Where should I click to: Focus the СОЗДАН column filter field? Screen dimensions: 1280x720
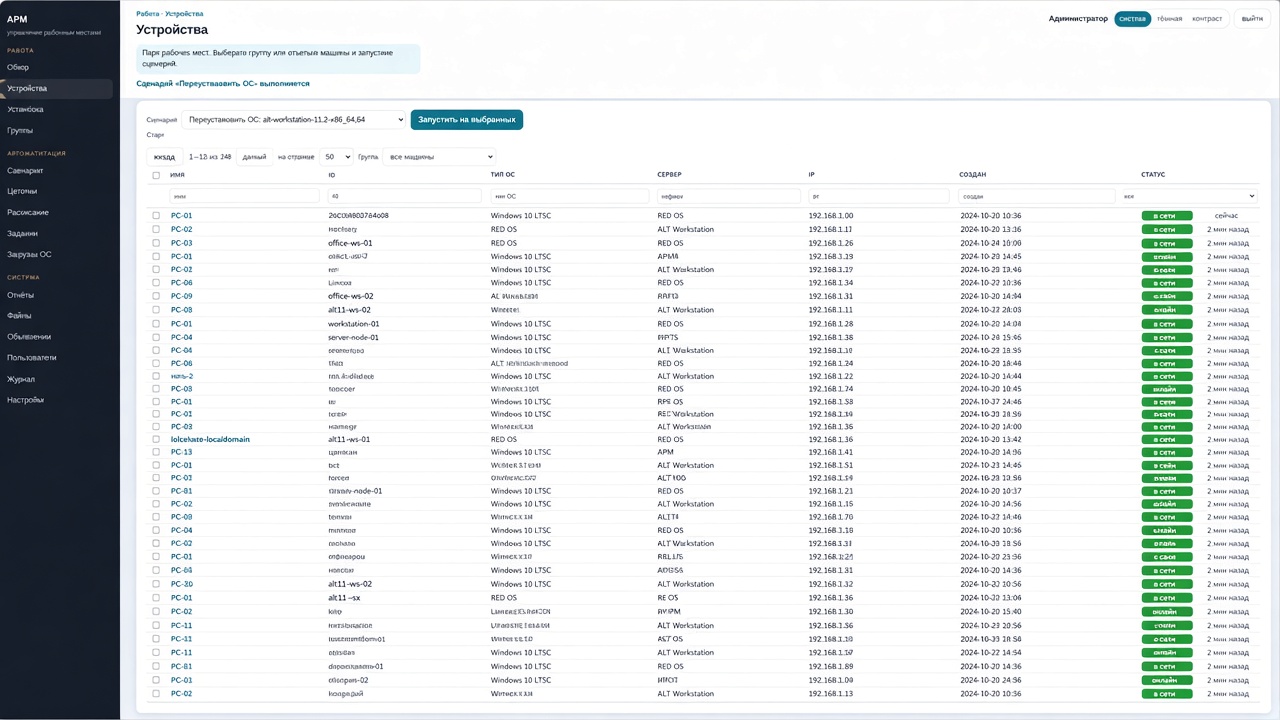(x=1036, y=197)
